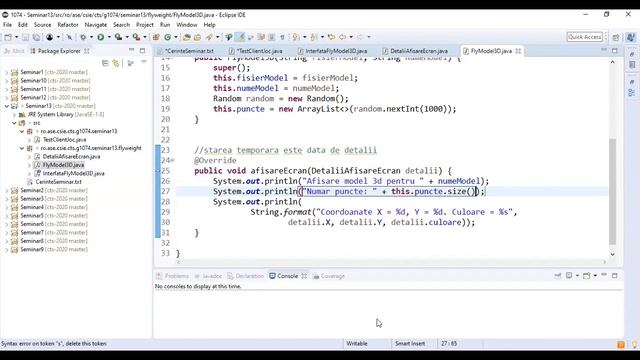This screenshot has height=360, width=640.
Task: Maximize the Console panel
Action: [x=615, y=276]
